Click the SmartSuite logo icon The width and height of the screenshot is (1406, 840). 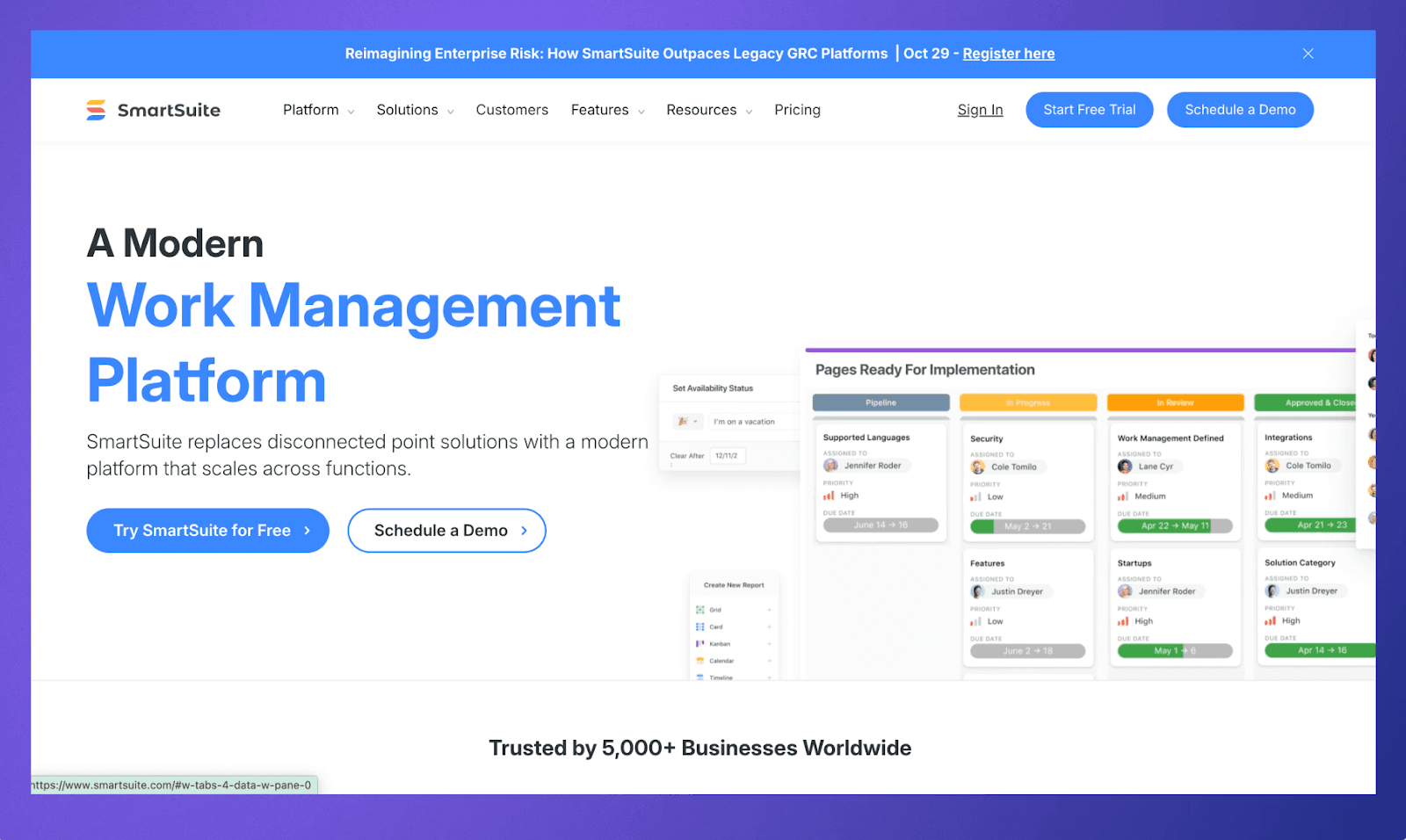[x=96, y=110]
